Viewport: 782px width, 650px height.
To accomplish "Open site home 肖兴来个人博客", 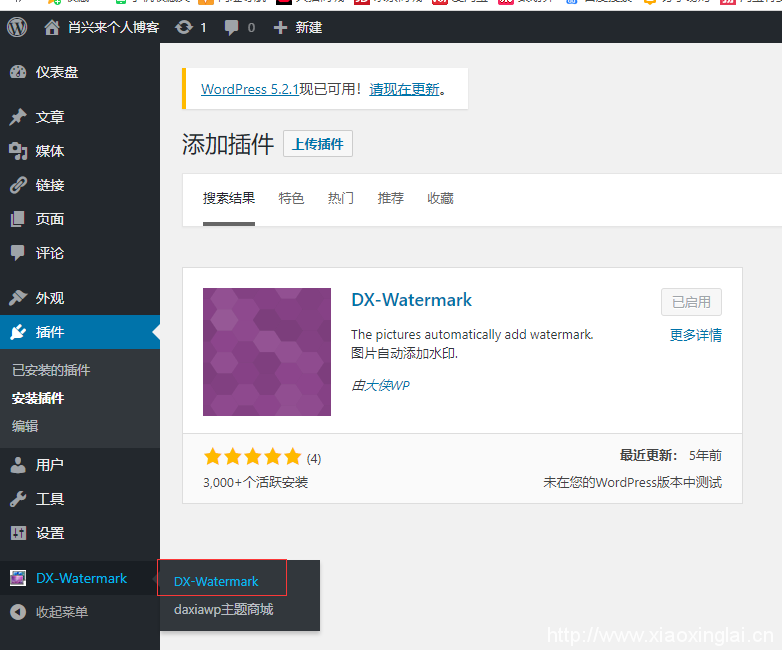I will point(101,27).
